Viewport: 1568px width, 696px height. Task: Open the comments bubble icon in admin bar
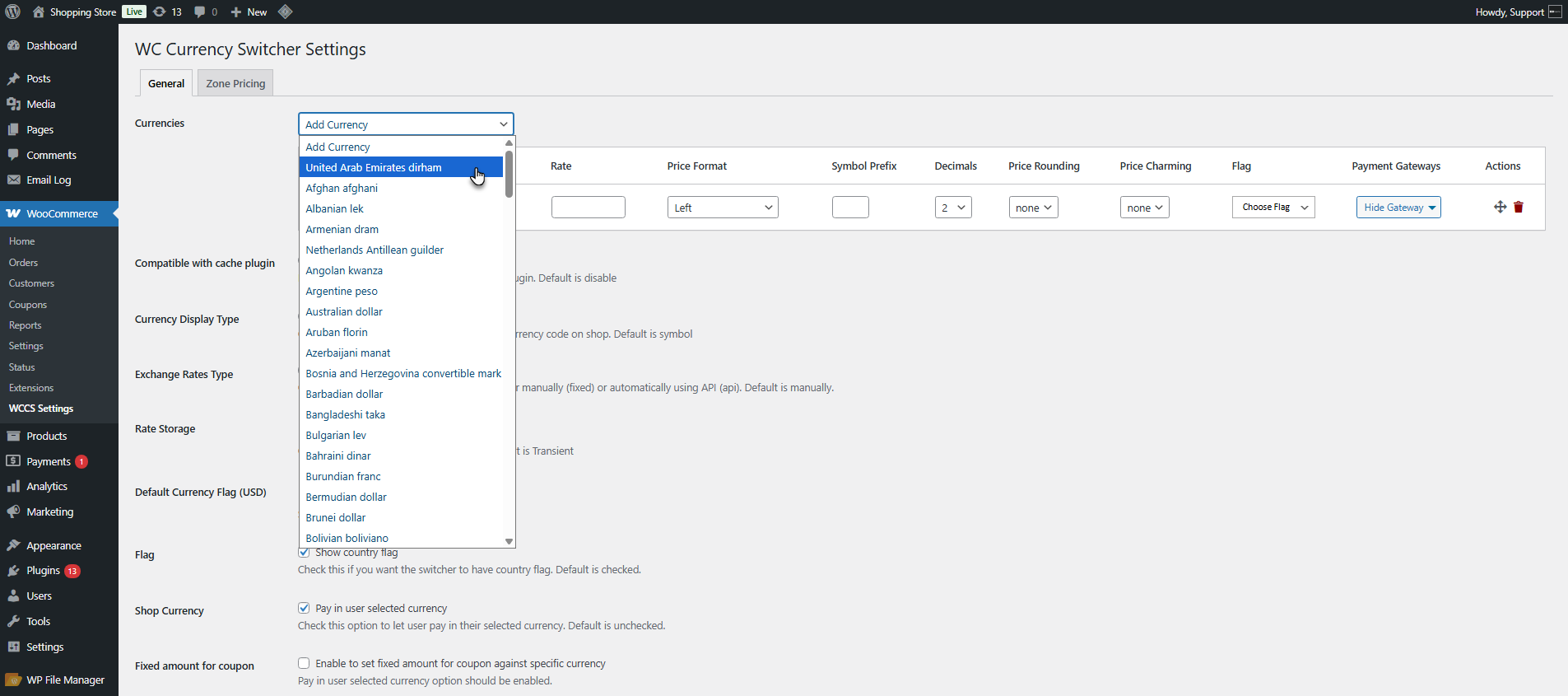click(x=206, y=12)
